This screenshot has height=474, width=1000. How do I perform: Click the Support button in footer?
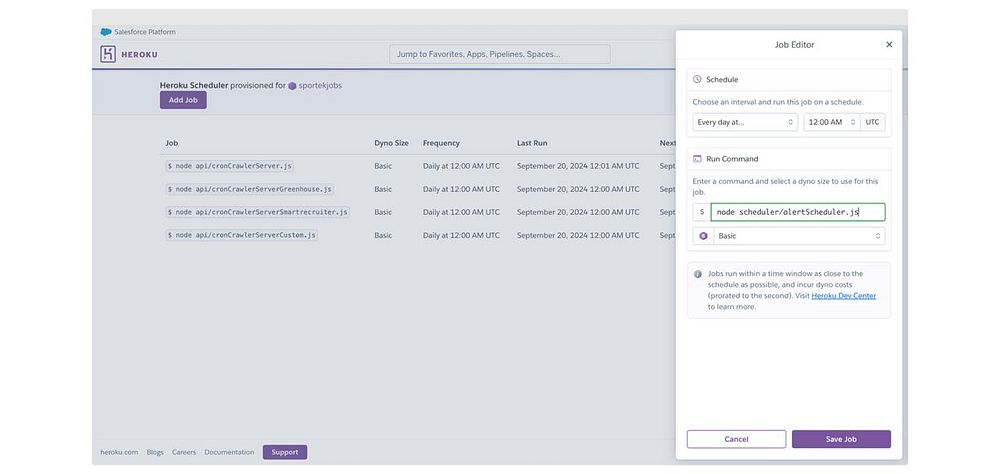coord(284,452)
